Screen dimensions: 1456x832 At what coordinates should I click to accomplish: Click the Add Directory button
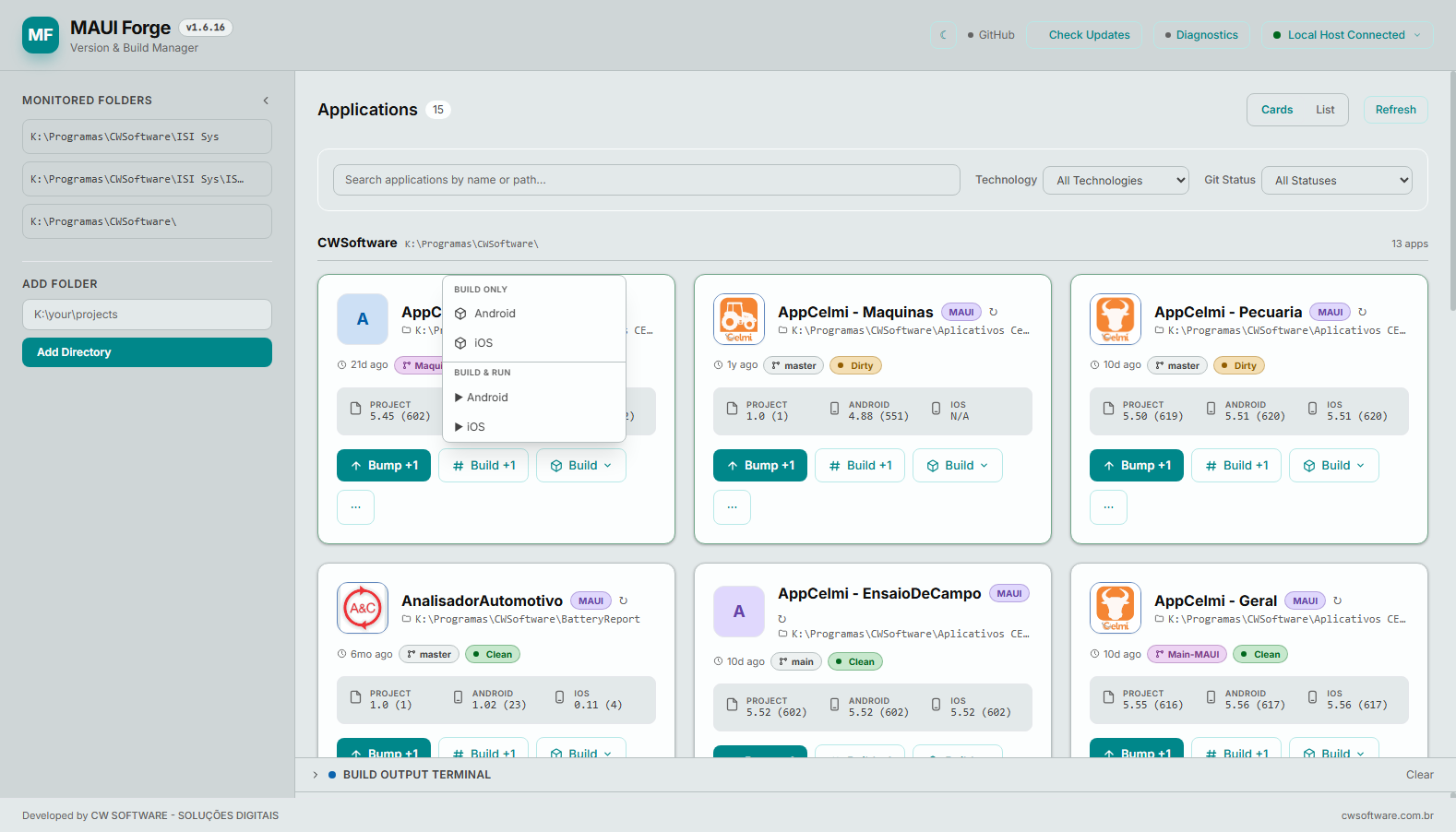(x=147, y=352)
